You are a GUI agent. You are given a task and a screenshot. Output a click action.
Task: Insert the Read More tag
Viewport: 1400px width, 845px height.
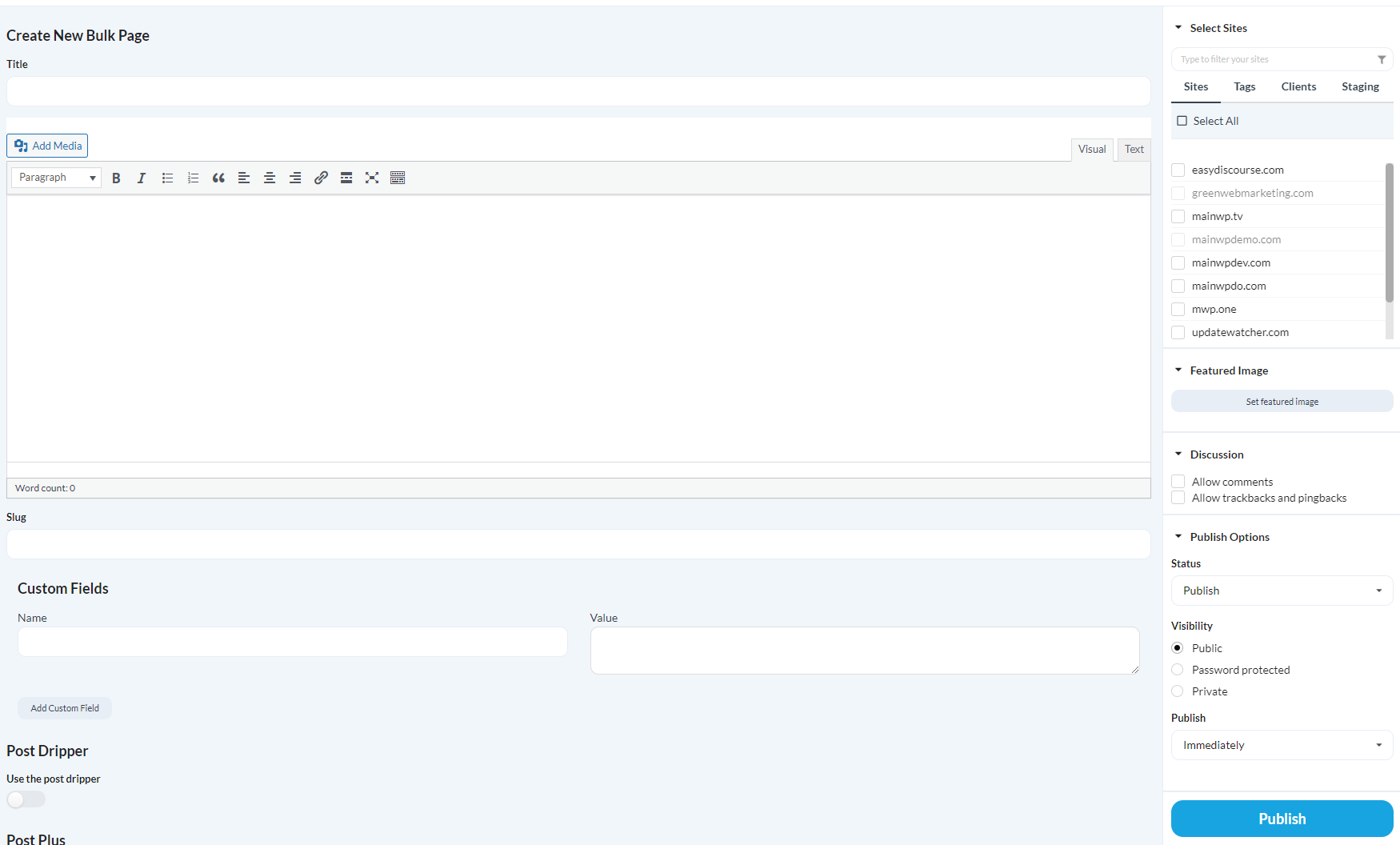346,178
